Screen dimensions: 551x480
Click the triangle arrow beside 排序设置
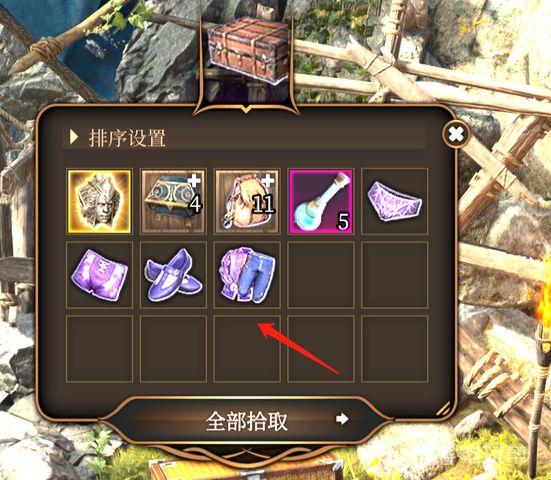[x=73, y=137]
